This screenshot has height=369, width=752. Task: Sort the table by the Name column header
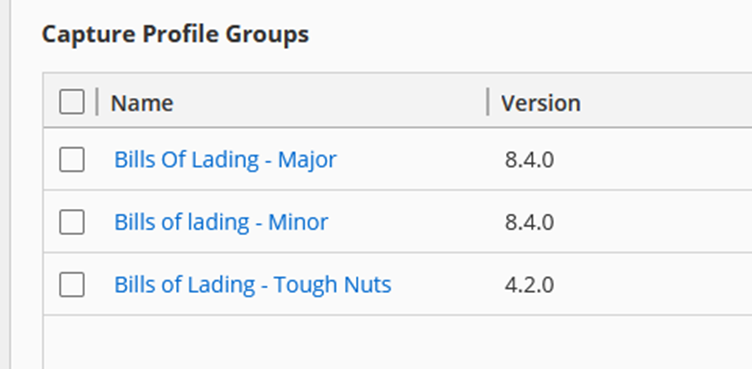coord(142,103)
